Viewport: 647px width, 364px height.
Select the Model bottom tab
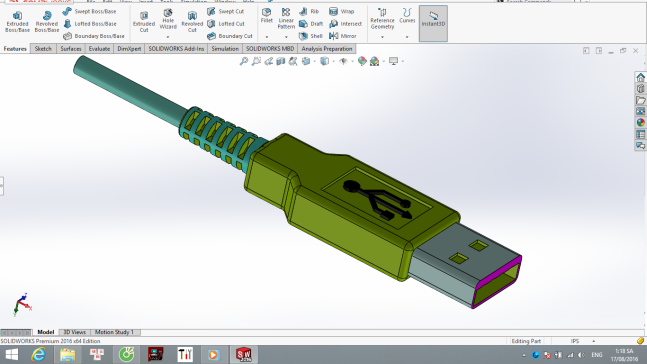tap(45, 332)
